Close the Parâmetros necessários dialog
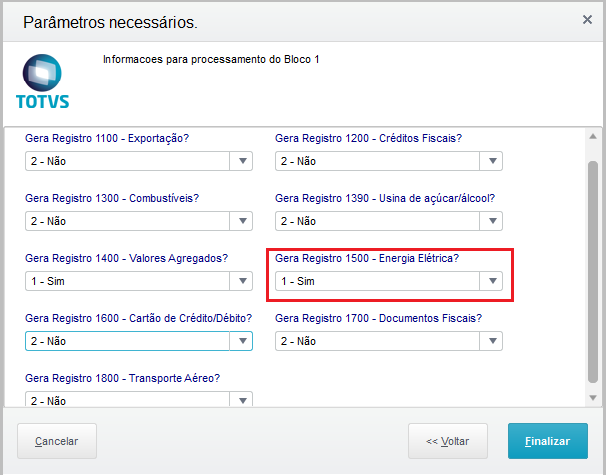Screen dimensions: 606x475 [587, 19]
